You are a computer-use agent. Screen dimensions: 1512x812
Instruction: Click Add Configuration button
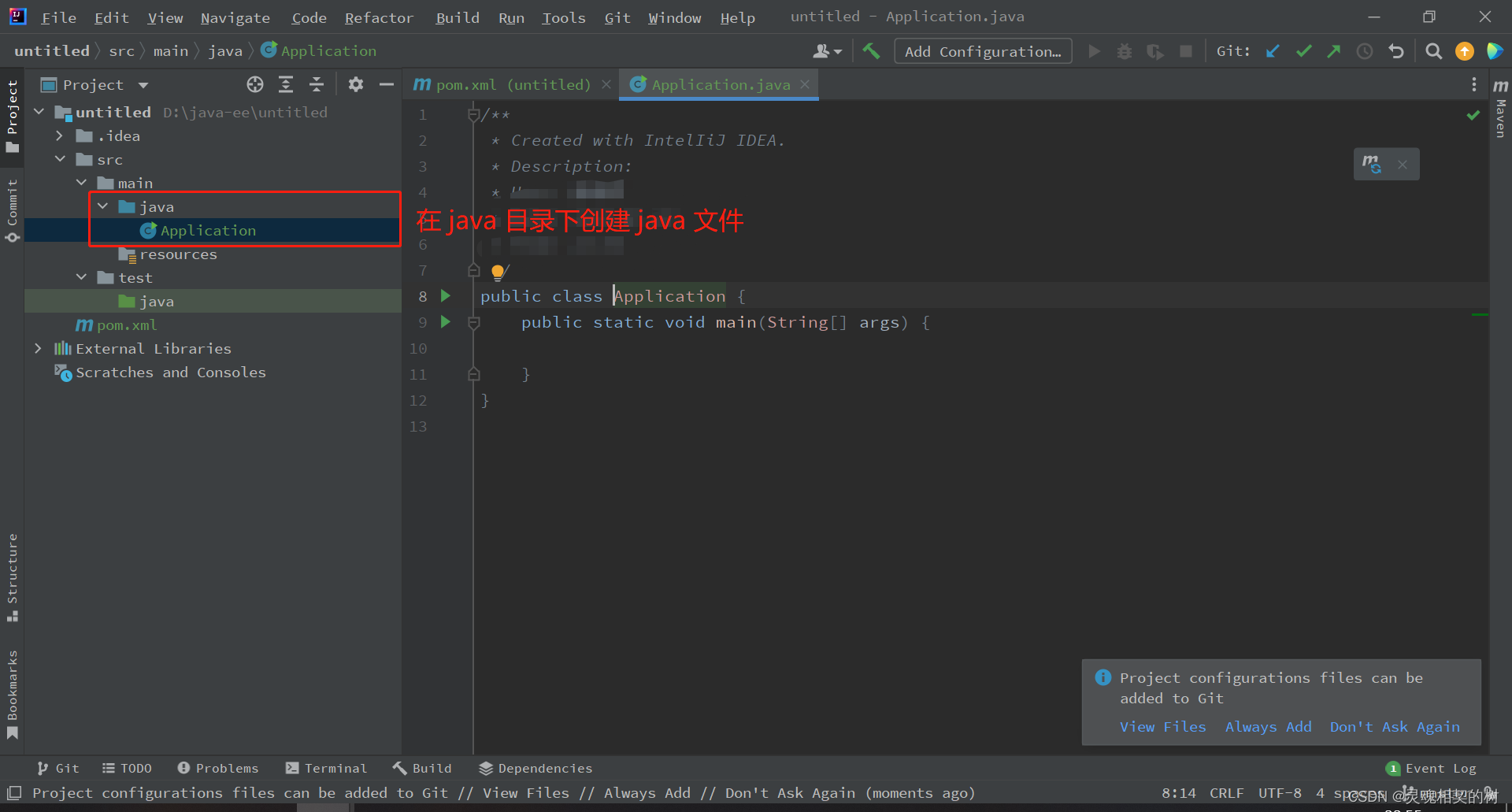[x=983, y=51]
